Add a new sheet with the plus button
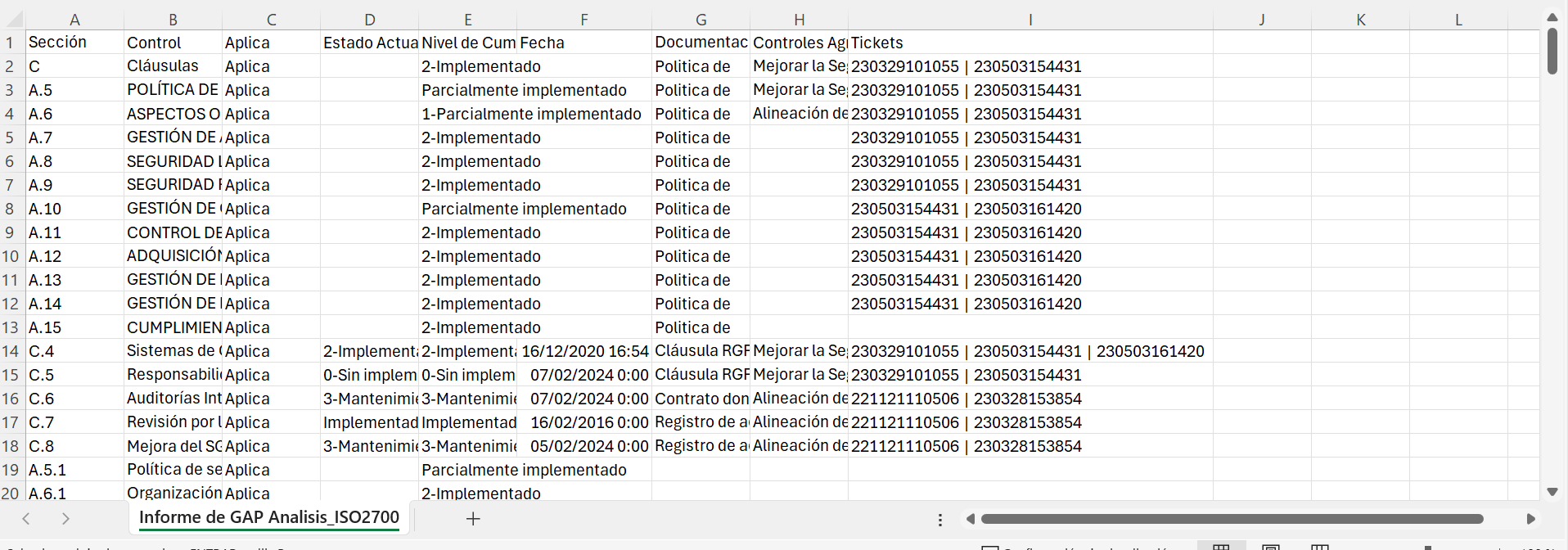Viewport: 1568px width, 550px height. [x=473, y=519]
